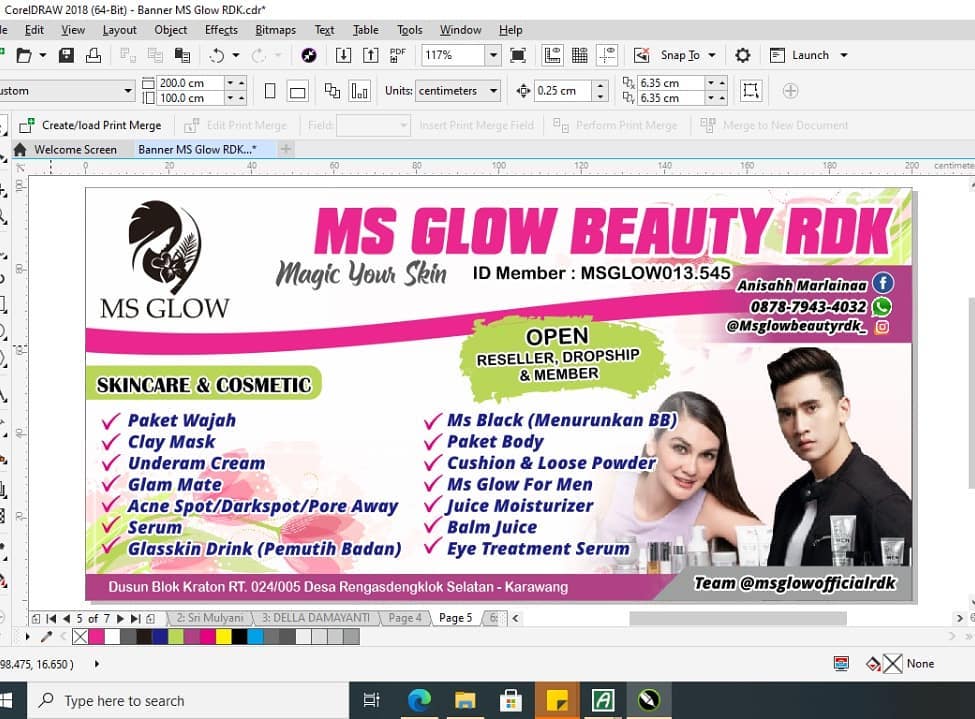
Task: Open the Object menu
Action: 170,30
